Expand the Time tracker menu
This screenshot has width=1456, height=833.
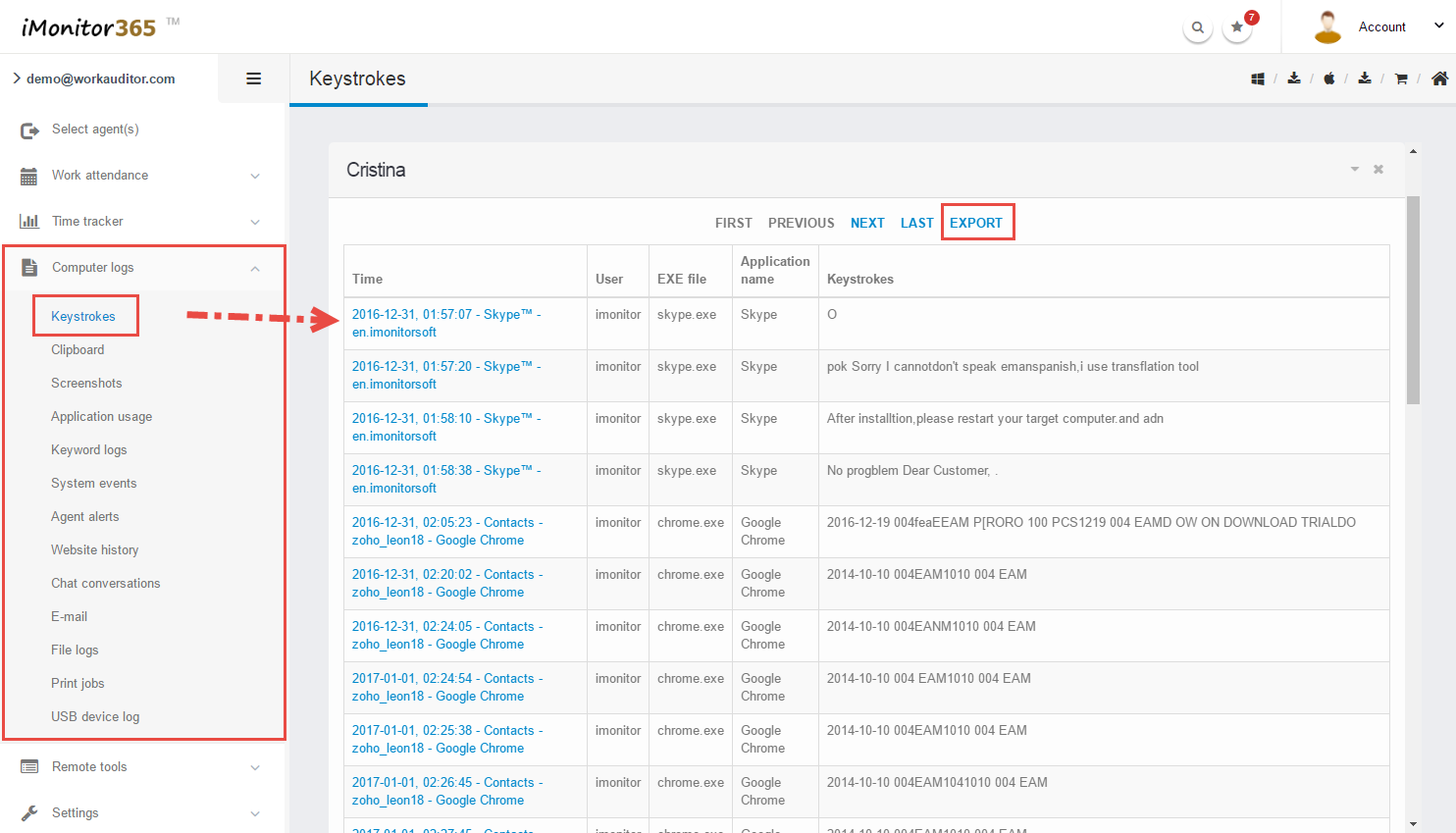[255, 223]
